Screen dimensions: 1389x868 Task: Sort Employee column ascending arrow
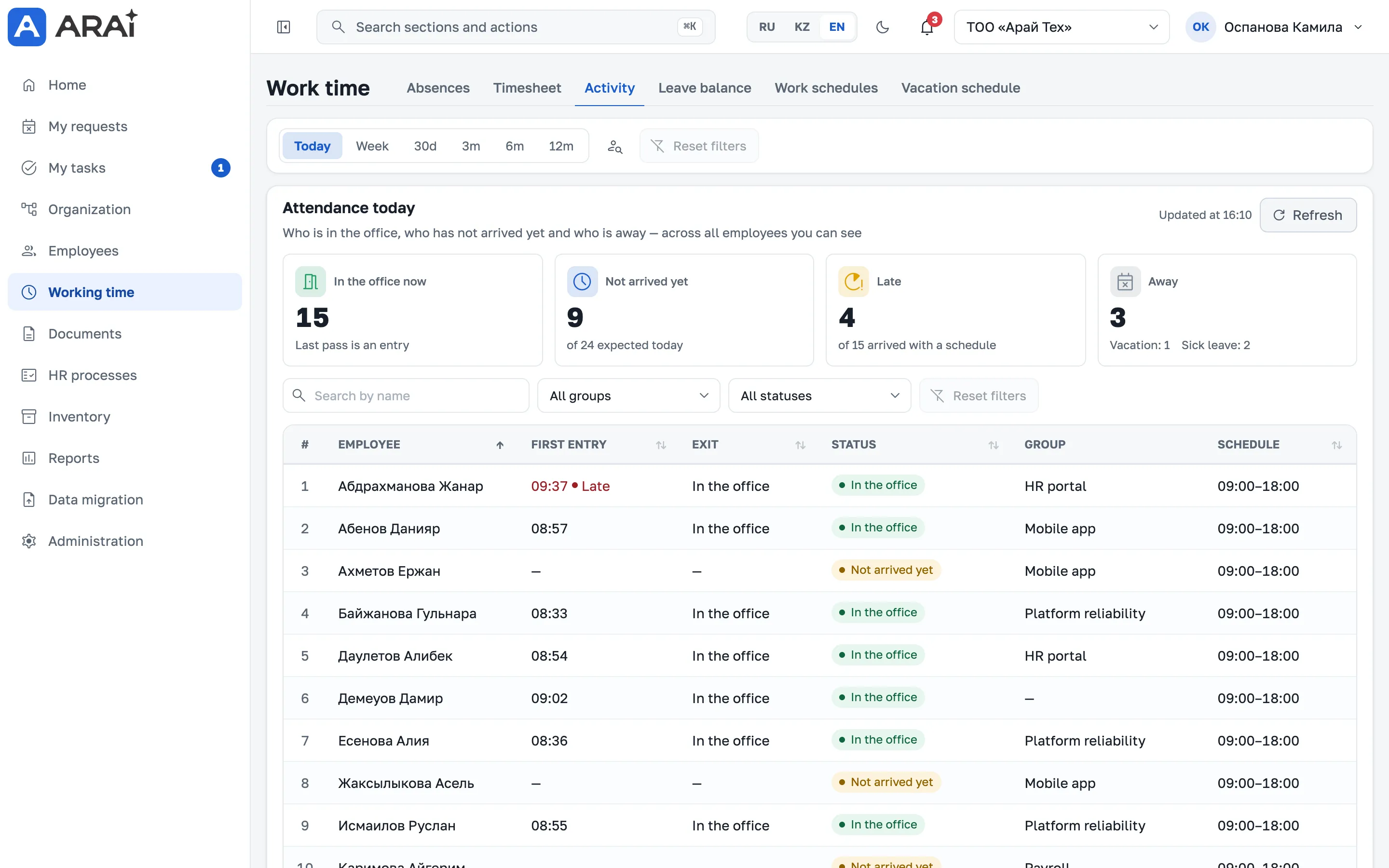pos(500,445)
